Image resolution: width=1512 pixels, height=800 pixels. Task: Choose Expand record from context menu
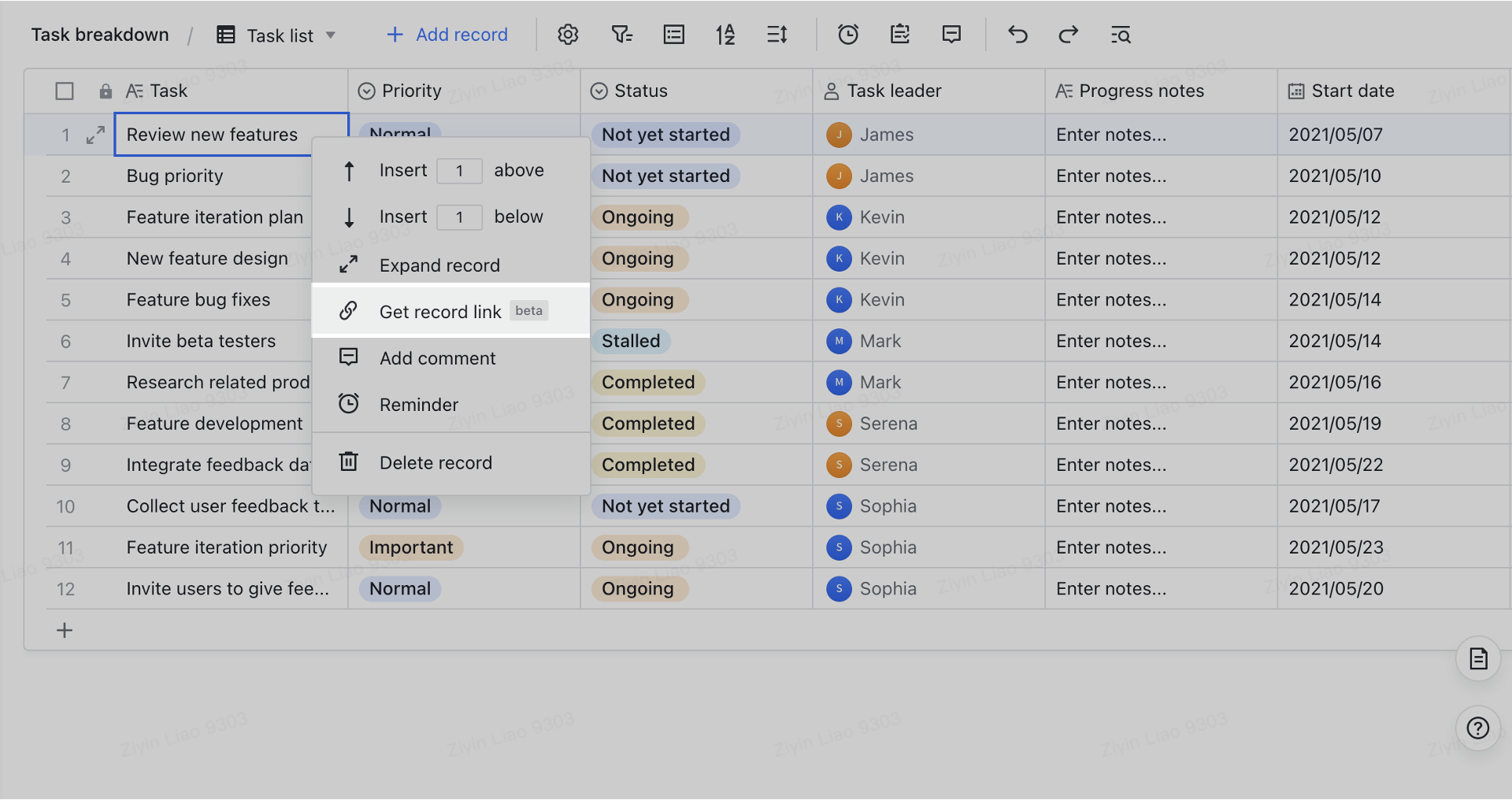(x=450, y=265)
